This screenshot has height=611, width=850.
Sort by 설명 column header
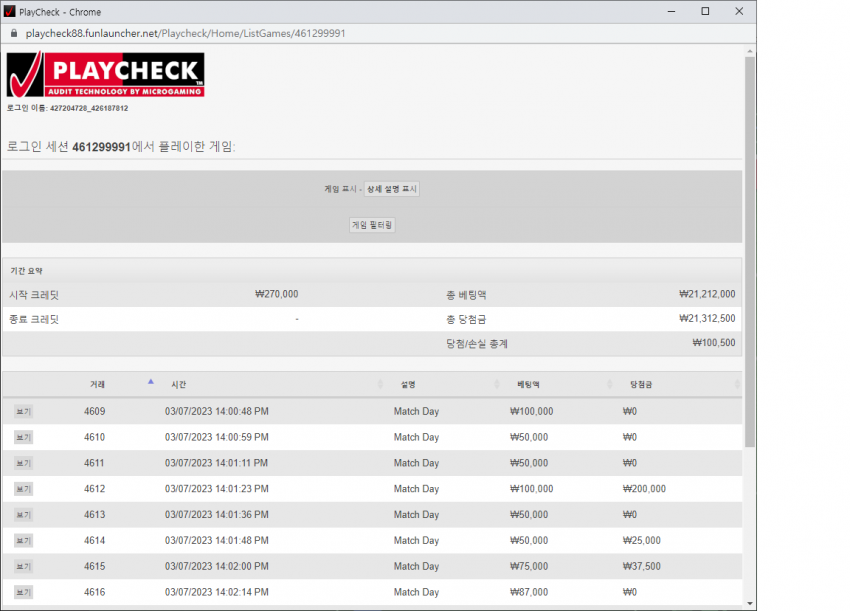[x=408, y=384]
